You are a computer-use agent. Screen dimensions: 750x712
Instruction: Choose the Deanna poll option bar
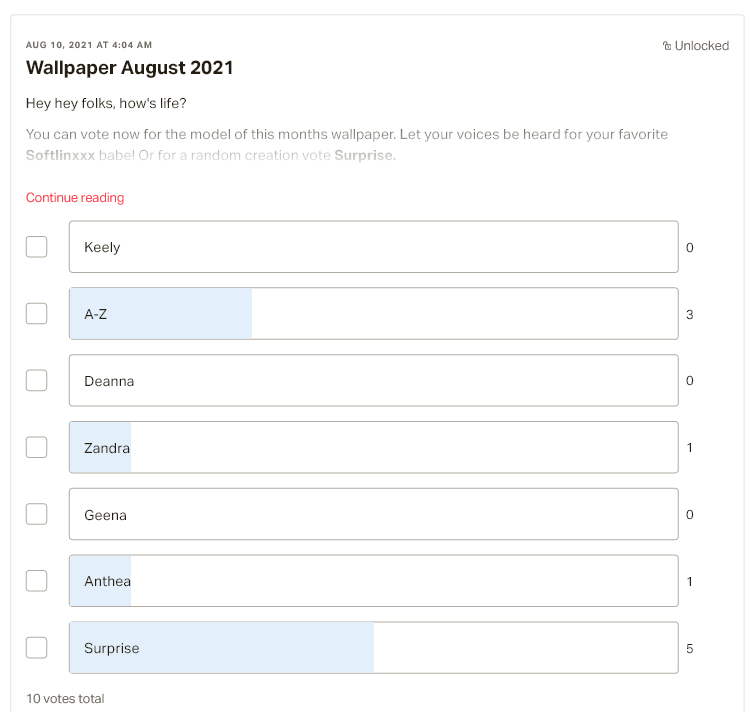click(374, 380)
